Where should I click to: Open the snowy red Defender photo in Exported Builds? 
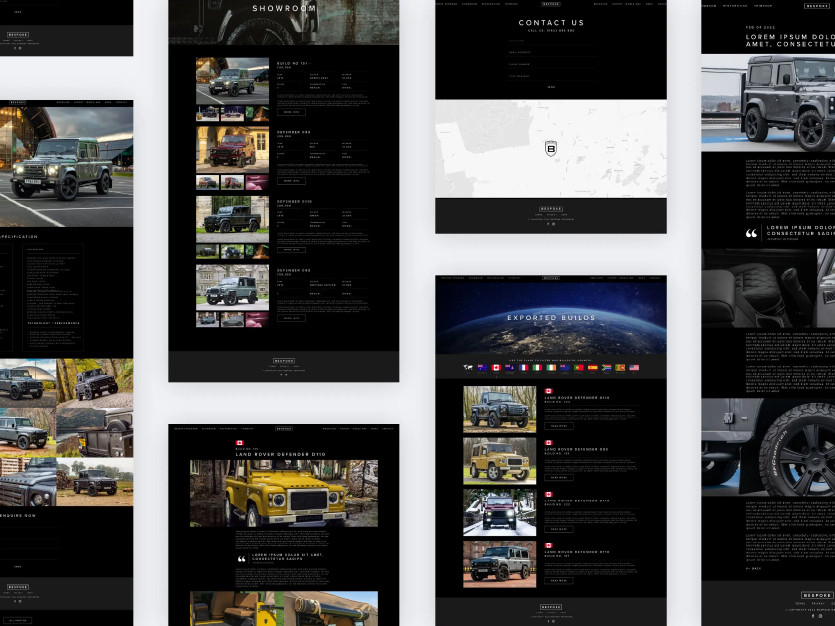(500, 513)
